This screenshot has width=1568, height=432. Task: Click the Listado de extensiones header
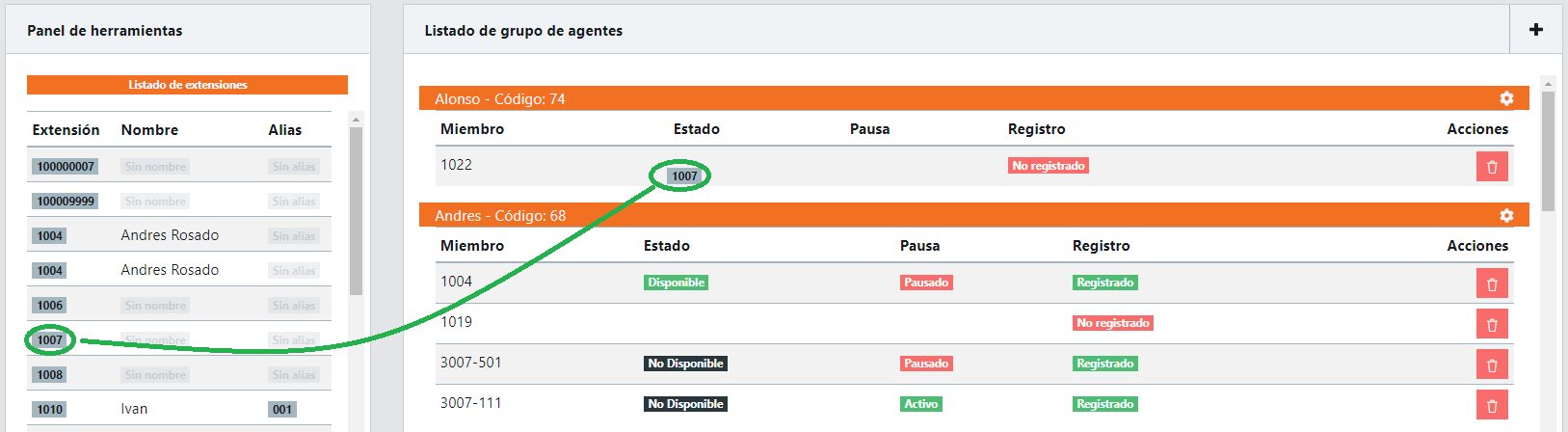[x=187, y=85]
